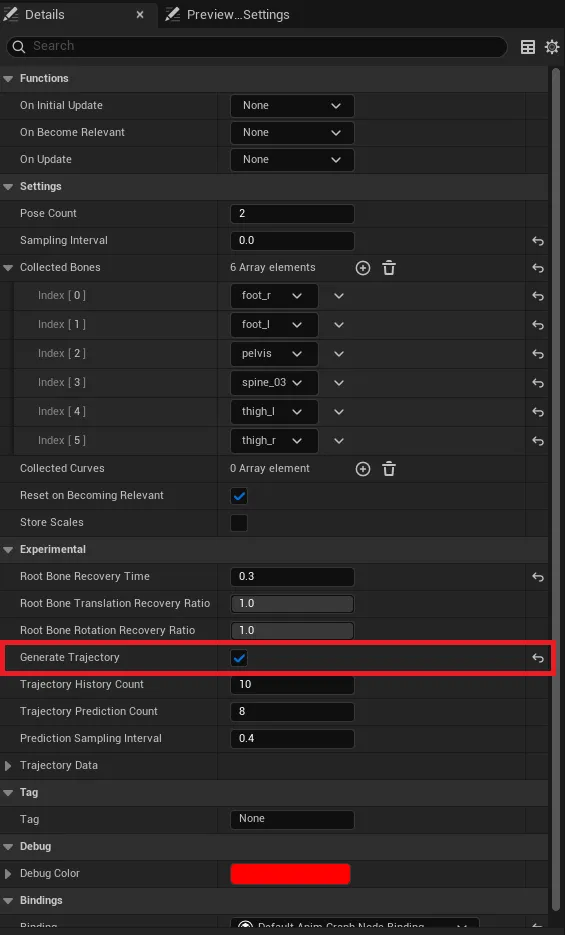Switch to property matrix table view icon
565x935 pixels.
tap(528, 47)
